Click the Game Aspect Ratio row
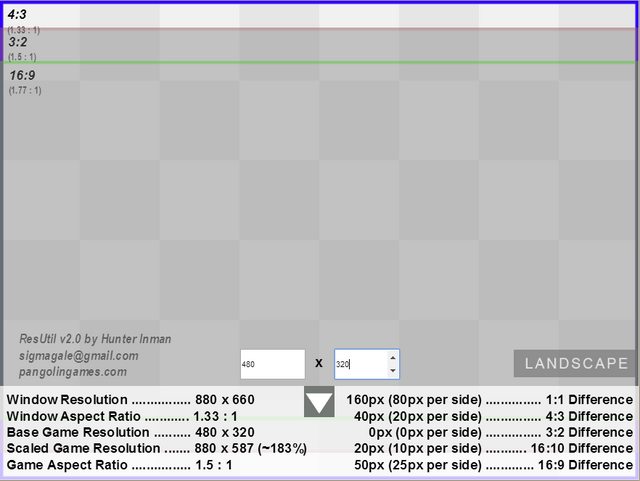The height and width of the screenshot is (481, 640). pyautogui.click(x=119, y=465)
